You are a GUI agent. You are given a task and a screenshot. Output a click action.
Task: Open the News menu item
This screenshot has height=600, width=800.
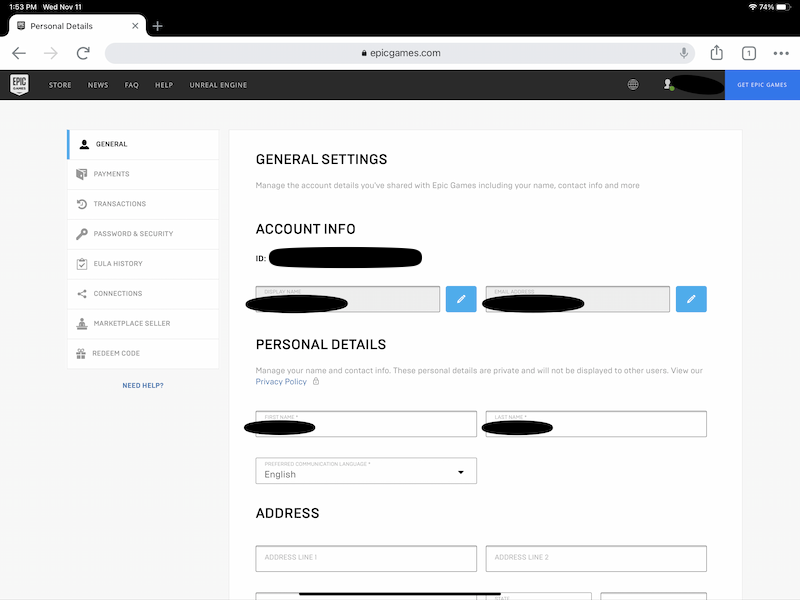98,85
